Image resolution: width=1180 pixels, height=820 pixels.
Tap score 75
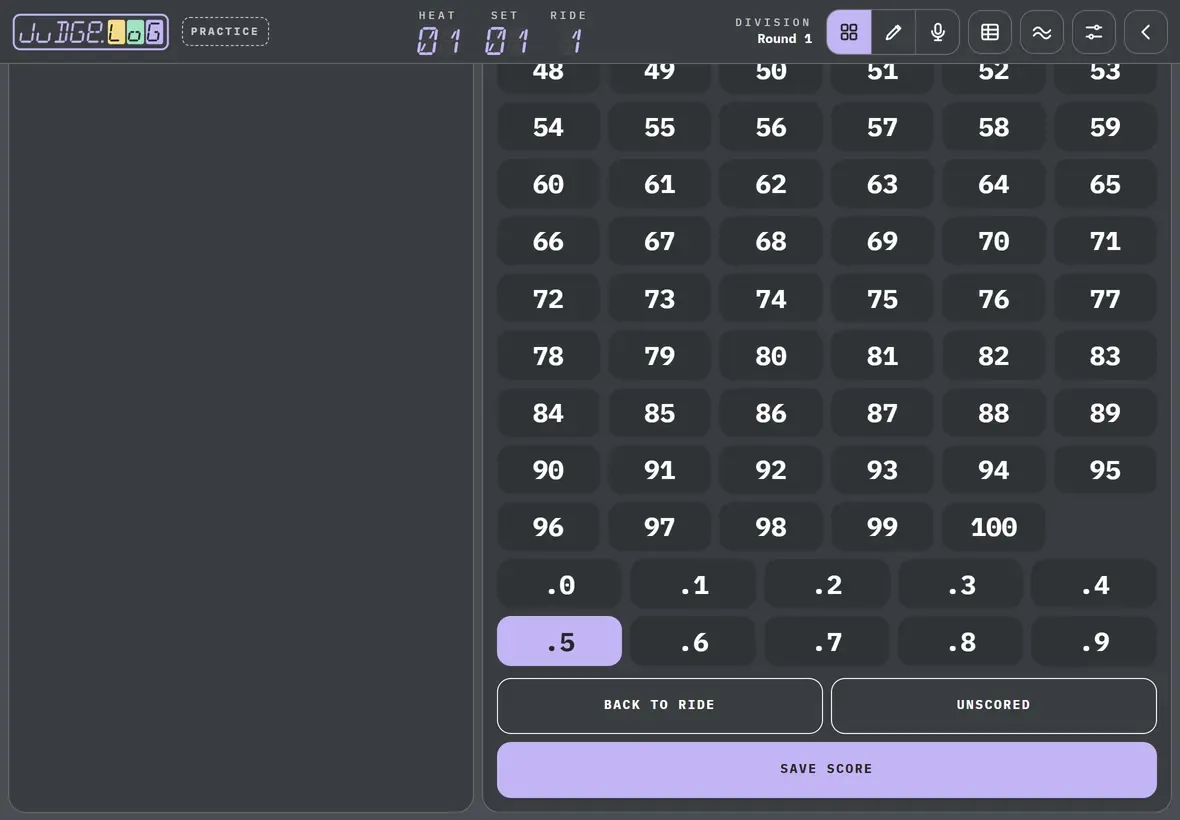click(x=882, y=299)
